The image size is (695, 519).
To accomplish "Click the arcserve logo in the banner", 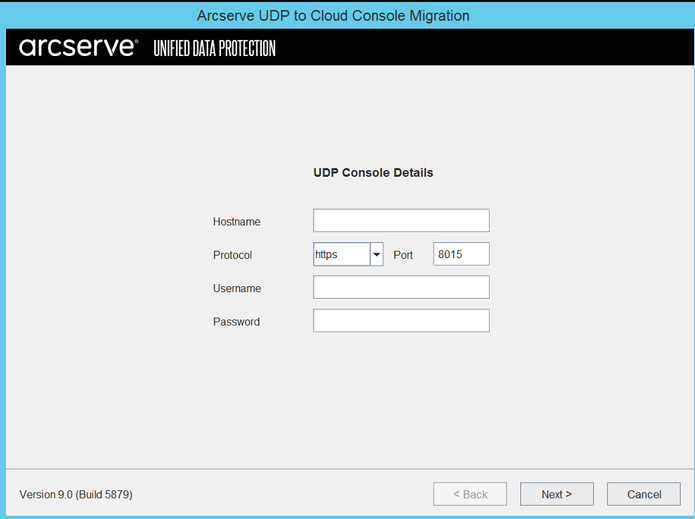I will coord(78,47).
